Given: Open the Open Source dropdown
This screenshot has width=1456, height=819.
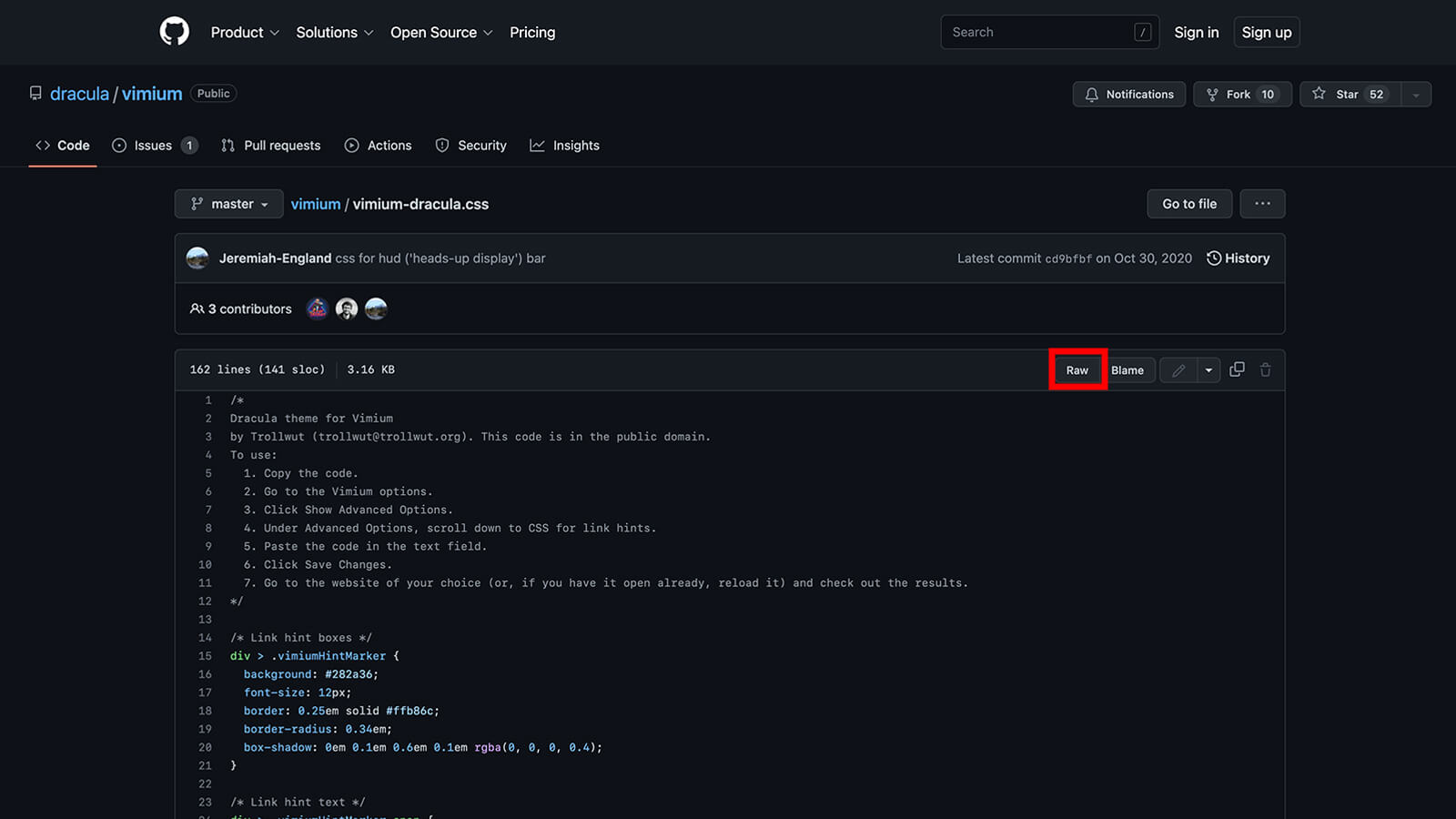Looking at the screenshot, I should (441, 32).
